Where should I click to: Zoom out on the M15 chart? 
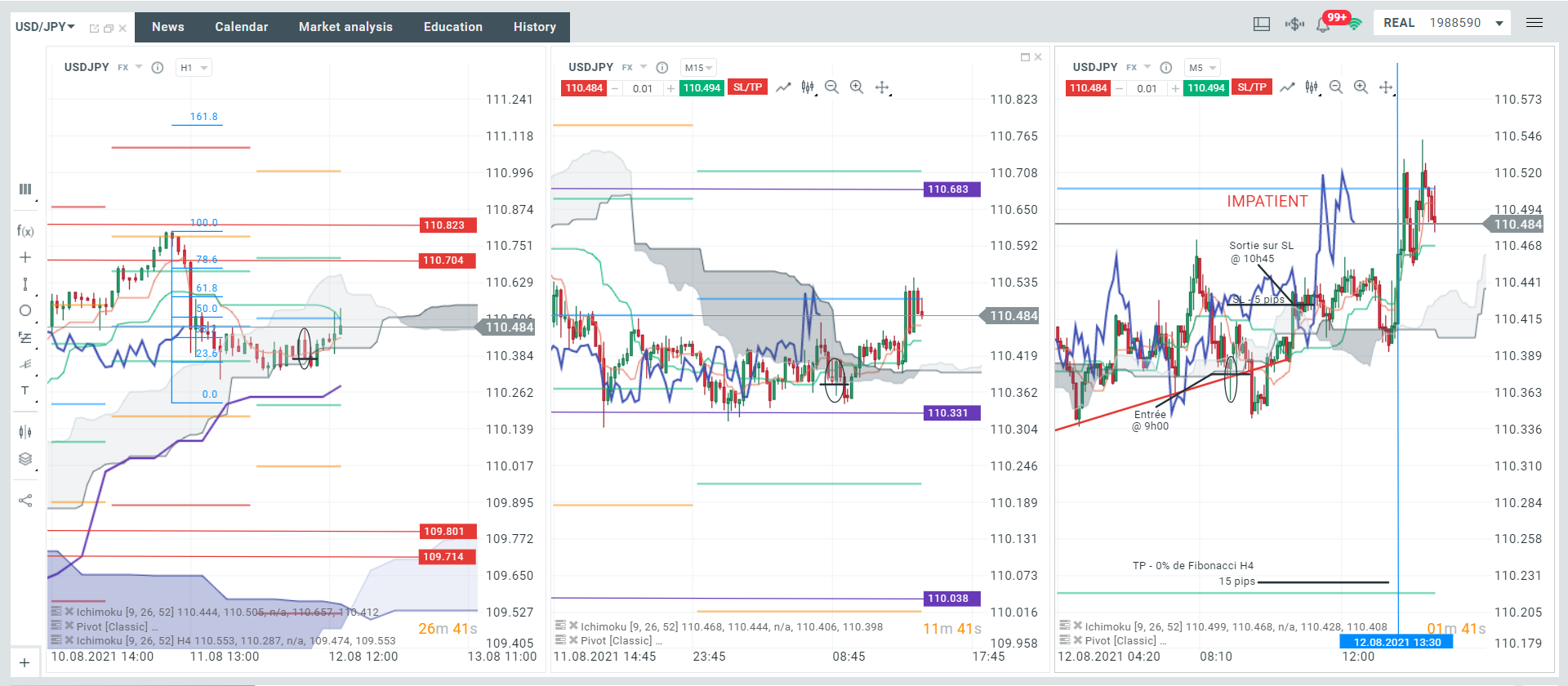point(832,87)
